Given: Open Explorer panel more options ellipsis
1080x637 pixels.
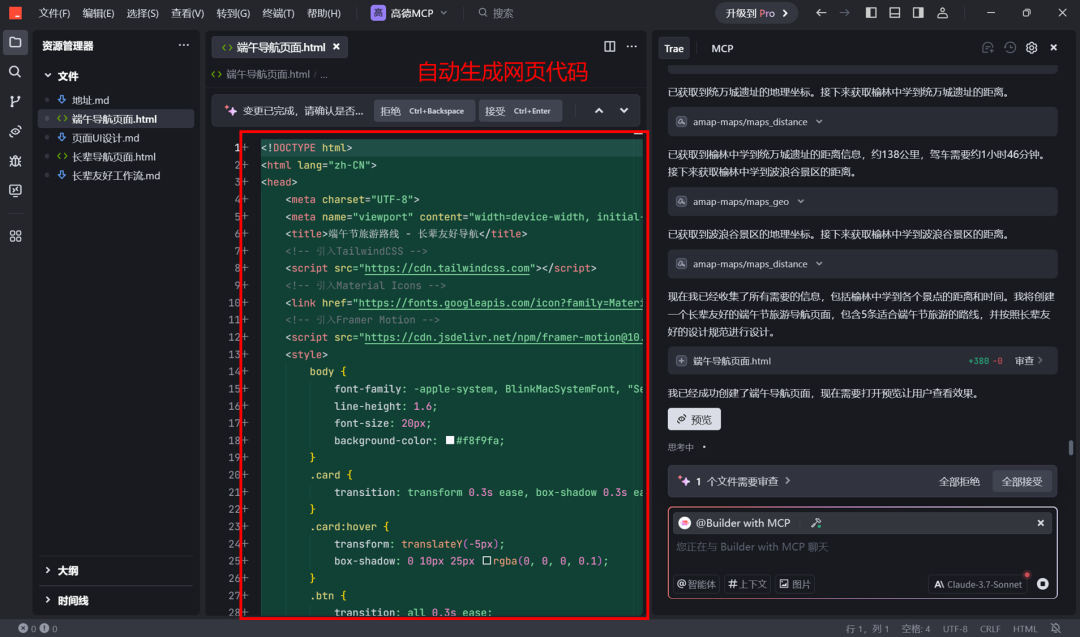Looking at the screenshot, I should click(183, 45).
